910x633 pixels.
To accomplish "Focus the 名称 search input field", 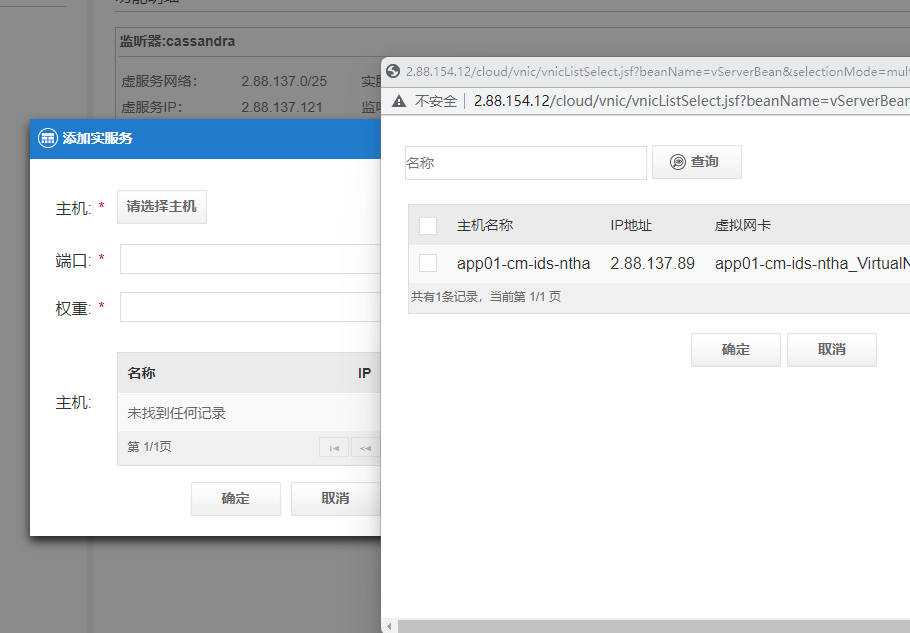I will (526, 162).
